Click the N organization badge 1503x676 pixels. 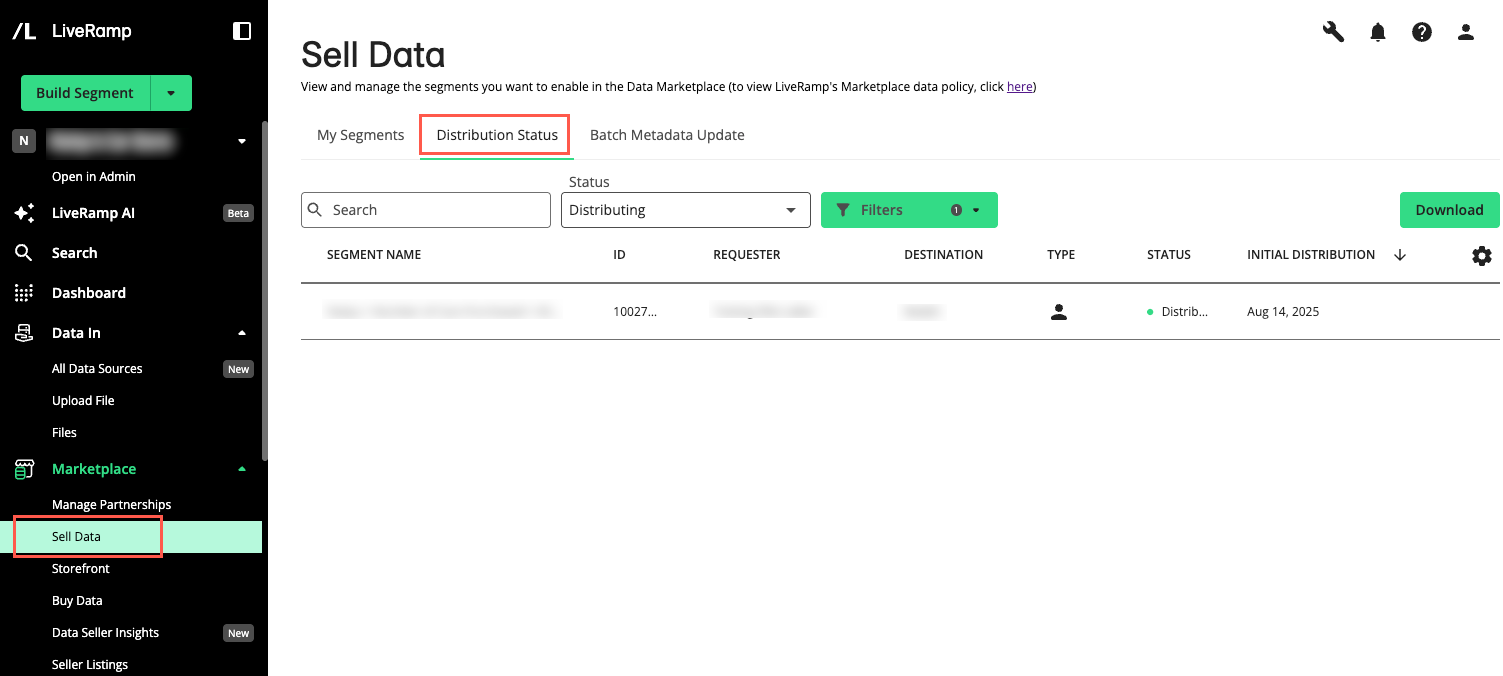pos(23,141)
